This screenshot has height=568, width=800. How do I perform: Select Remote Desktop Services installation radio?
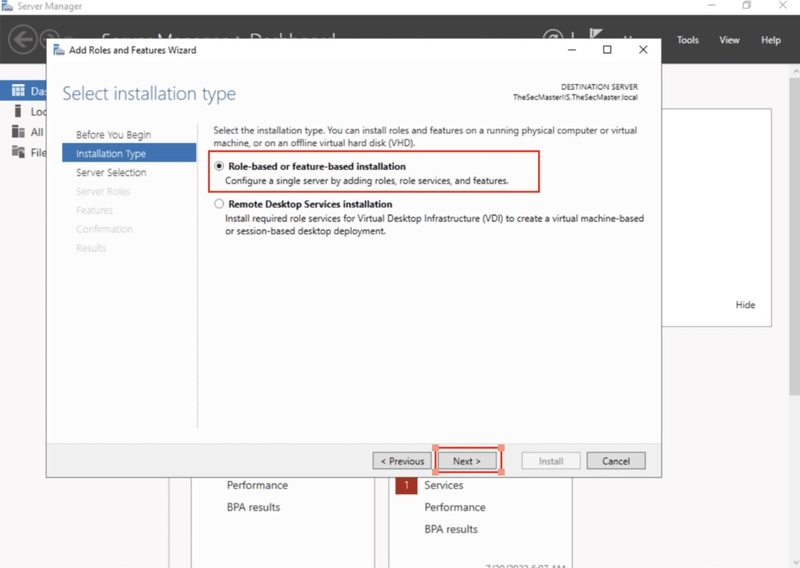(x=219, y=204)
